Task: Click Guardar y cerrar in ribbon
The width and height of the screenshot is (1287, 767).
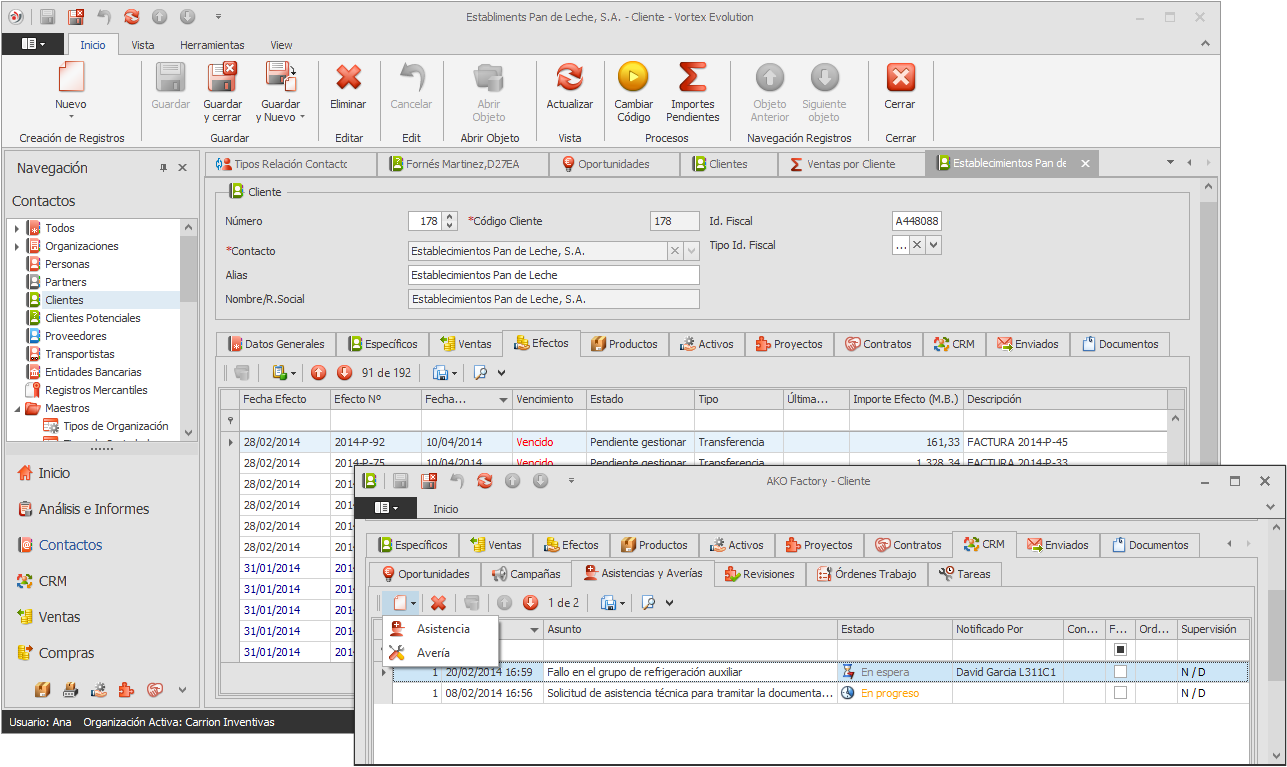Action: coord(222,92)
